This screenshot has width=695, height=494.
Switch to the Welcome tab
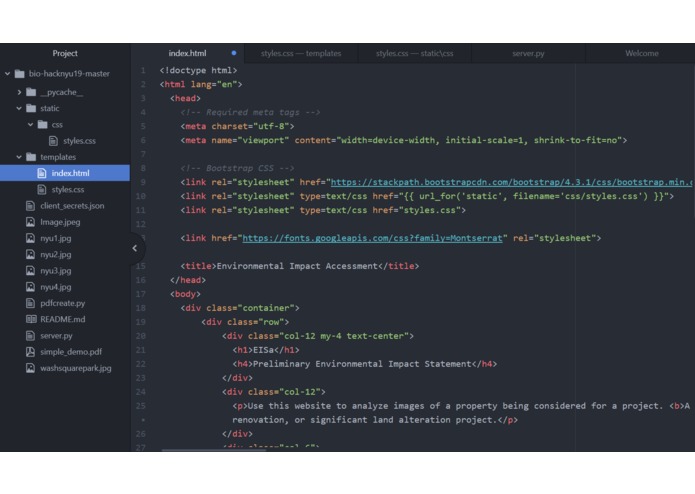pos(641,54)
